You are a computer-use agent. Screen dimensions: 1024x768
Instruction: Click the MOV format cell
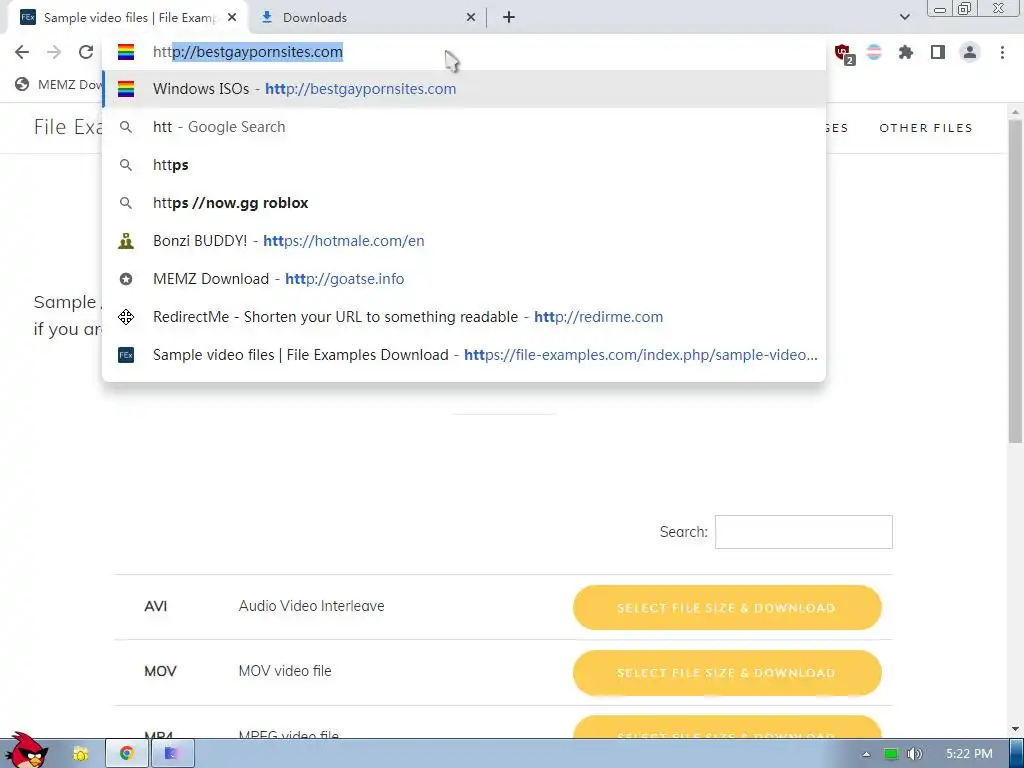point(160,671)
